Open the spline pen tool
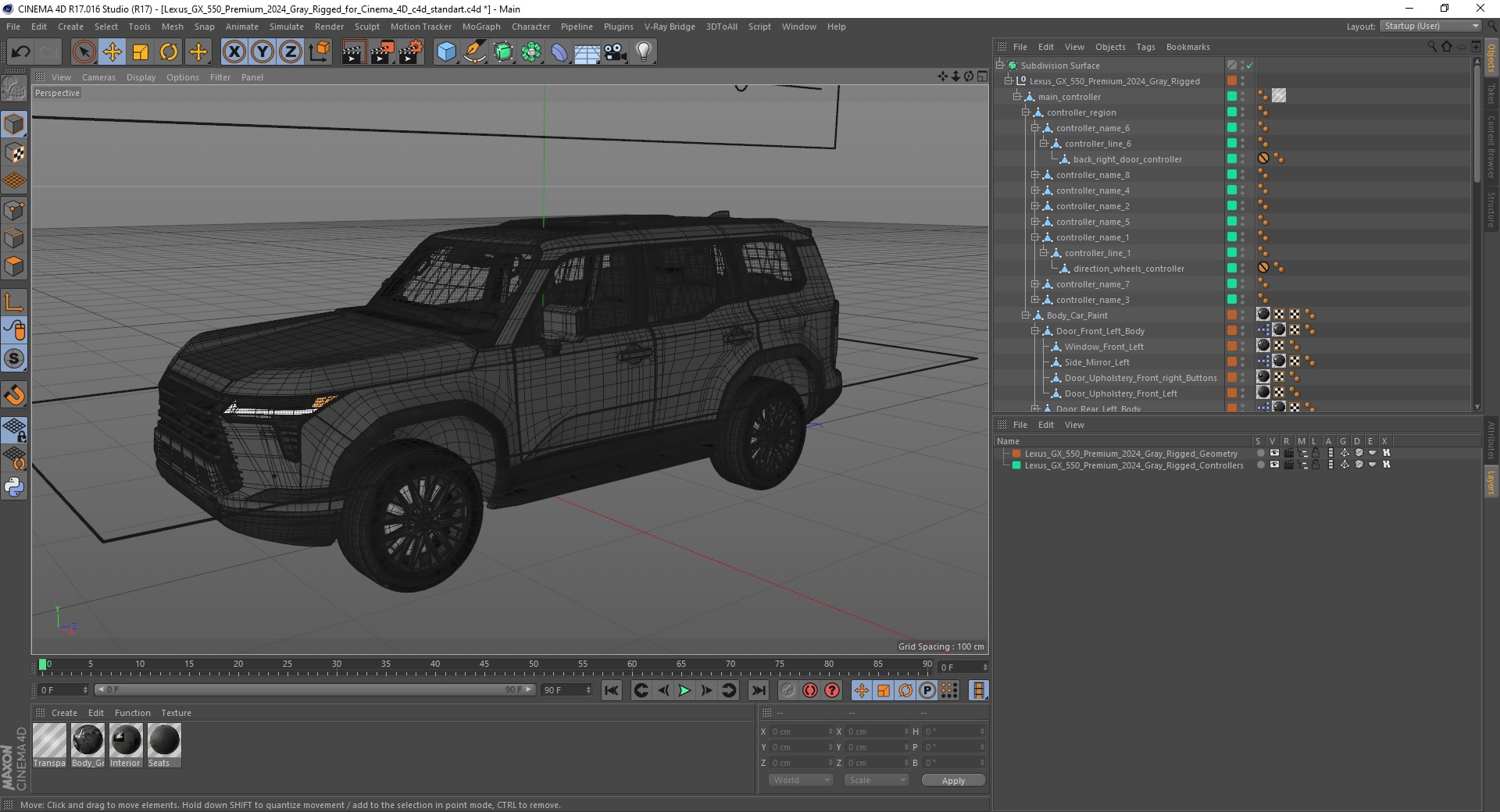The image size is (1500, 812). pyautogui.click(x=475, y=52)
